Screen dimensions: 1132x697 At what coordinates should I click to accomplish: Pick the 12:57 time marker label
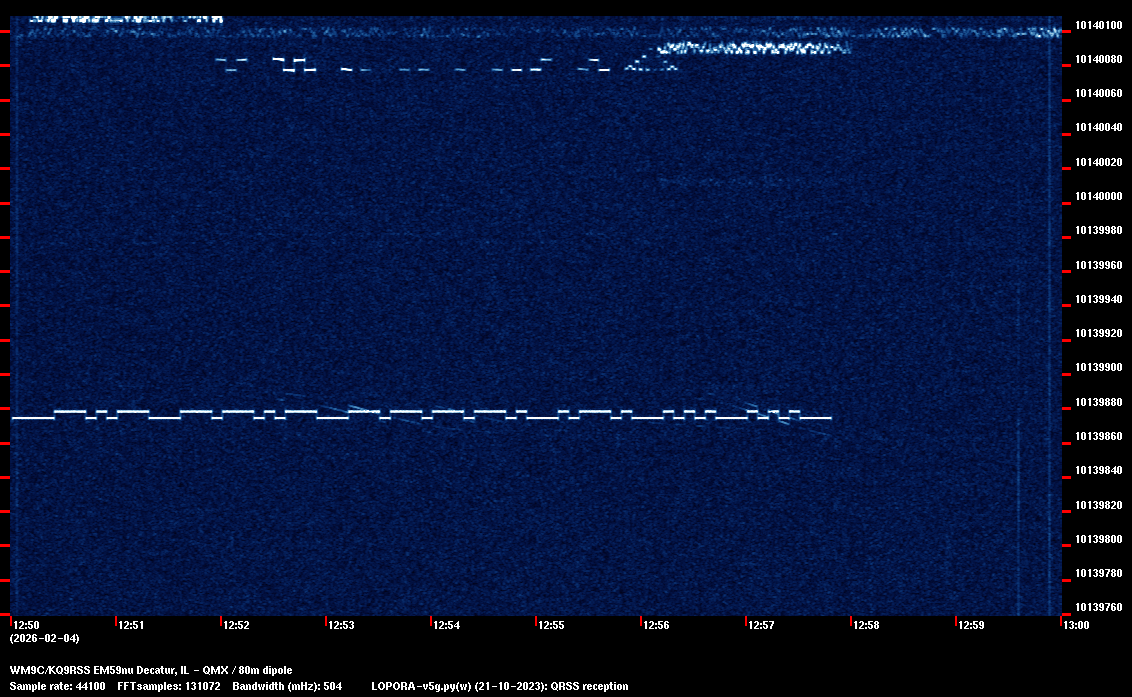(761, 625)
